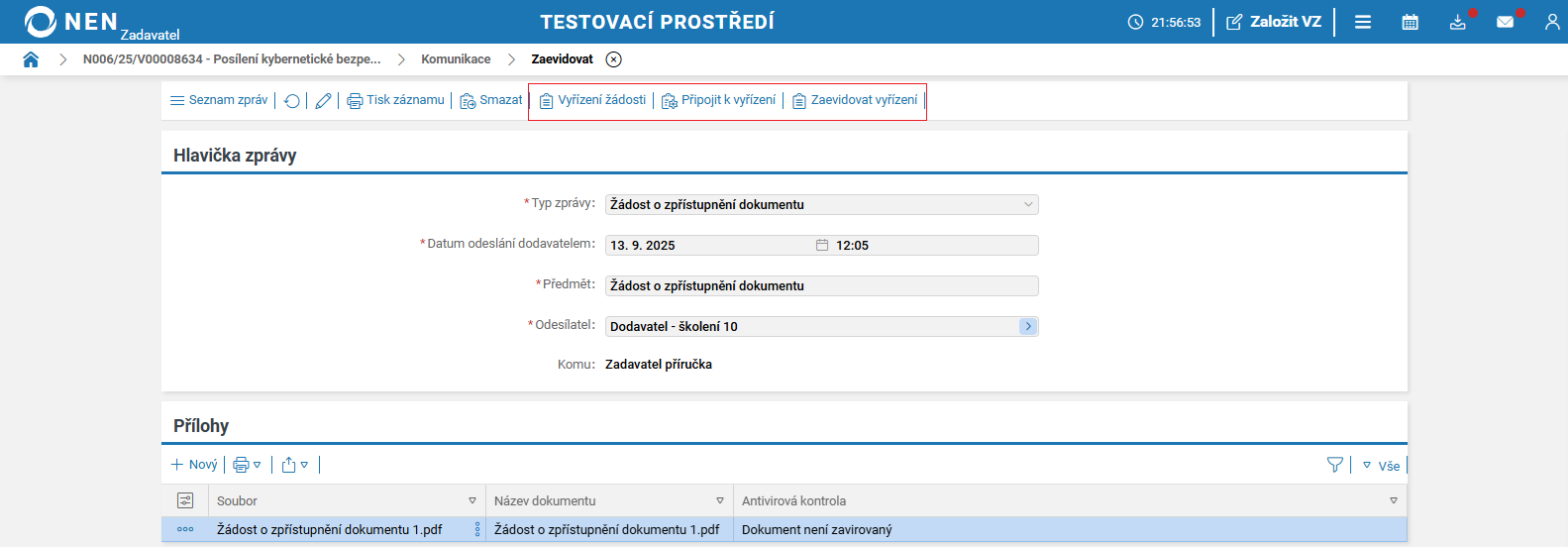Go to Komunikace breadcrumb
Screen dimensions: 1568x547
pos(456,59)
